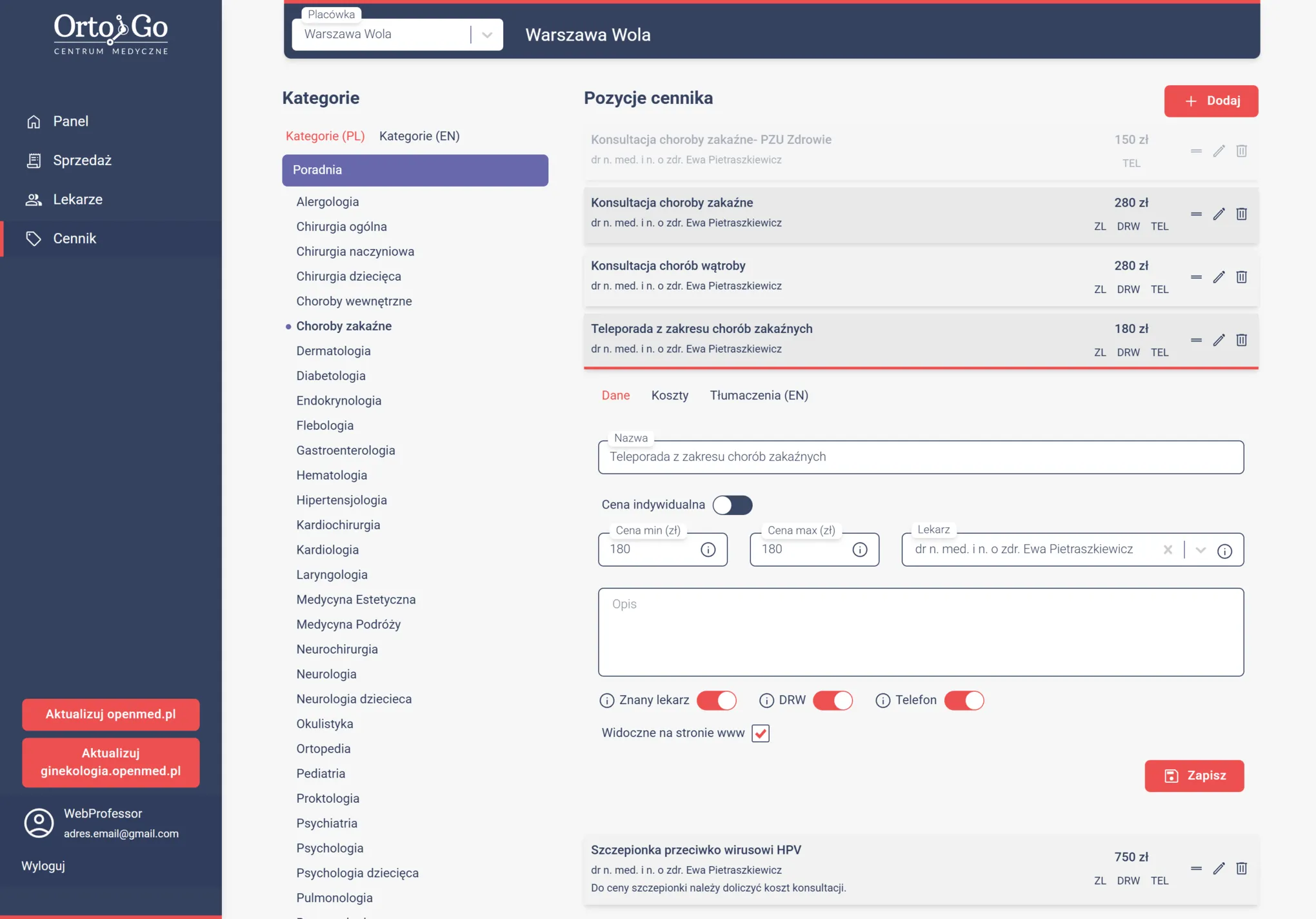Click the pencil edit icon for Konsultacja chorób wątroby
1316x919 pixels.
[1218, 277]
